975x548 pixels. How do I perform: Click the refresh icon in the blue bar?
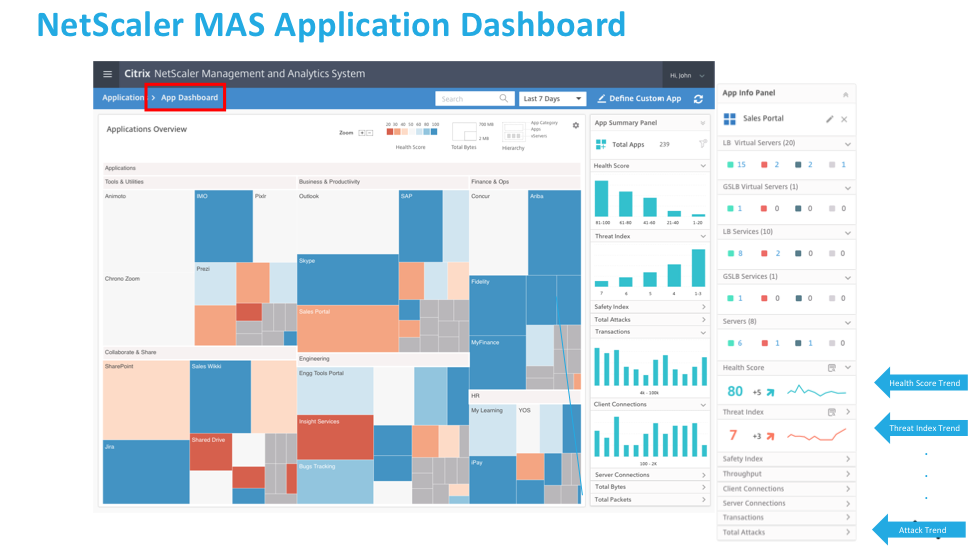698,99
